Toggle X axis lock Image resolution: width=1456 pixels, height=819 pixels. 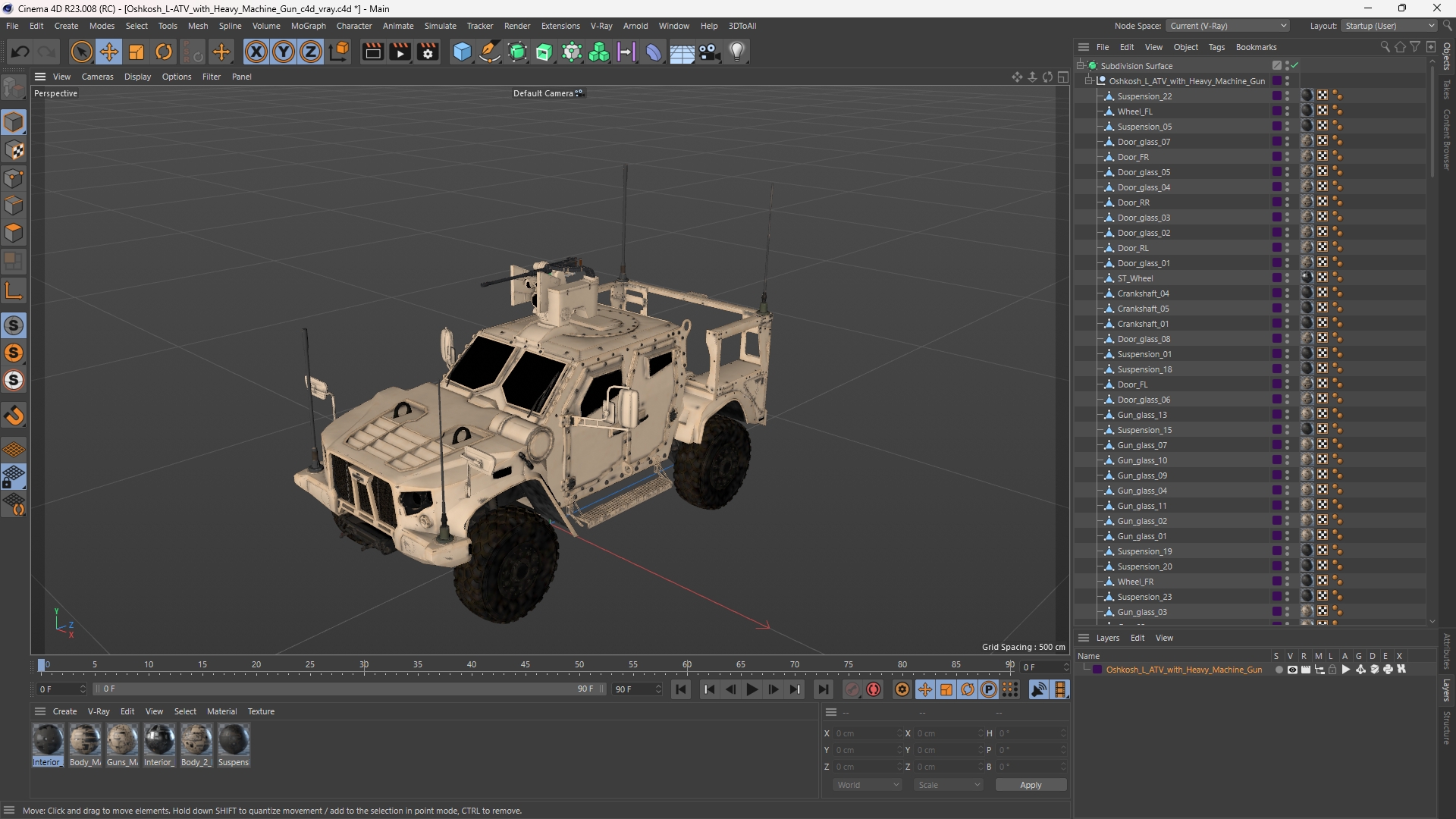(x=256, y=52)
